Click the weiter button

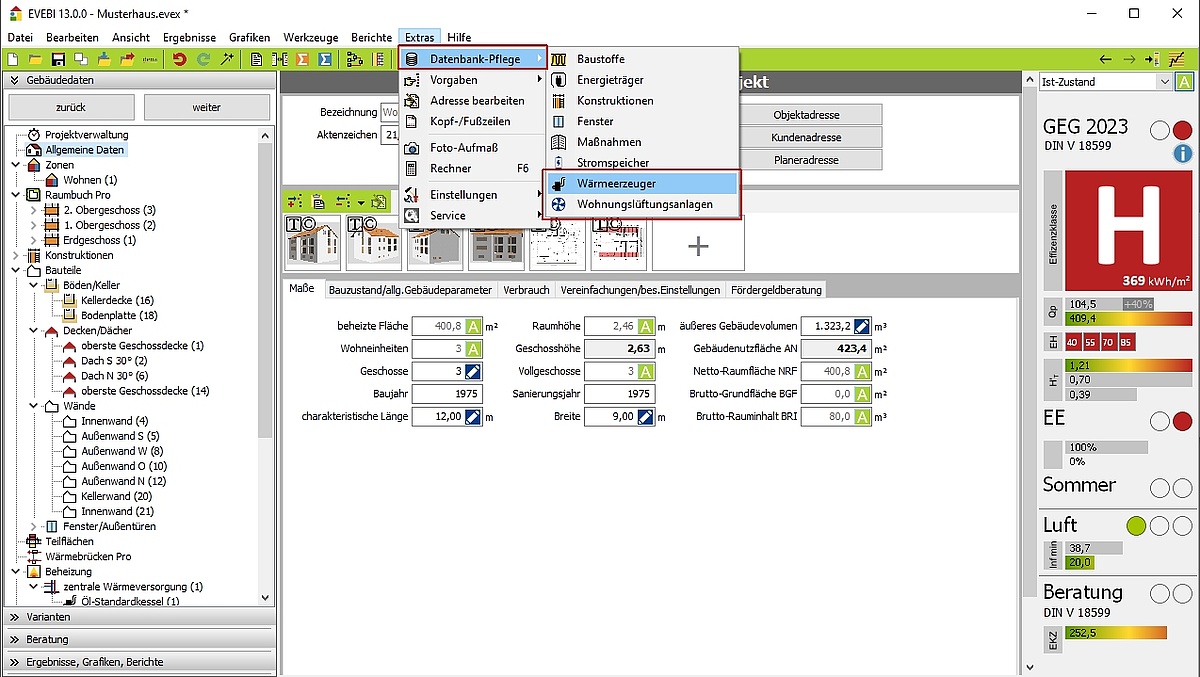click(x=206, y=107)
